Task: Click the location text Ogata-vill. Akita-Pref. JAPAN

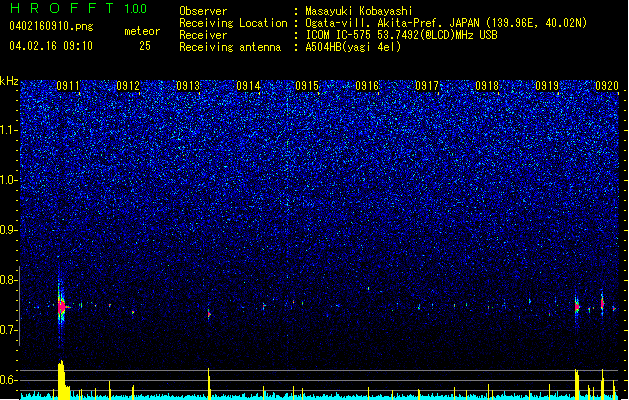Action: pyautogui.click(x=392, y=23)
